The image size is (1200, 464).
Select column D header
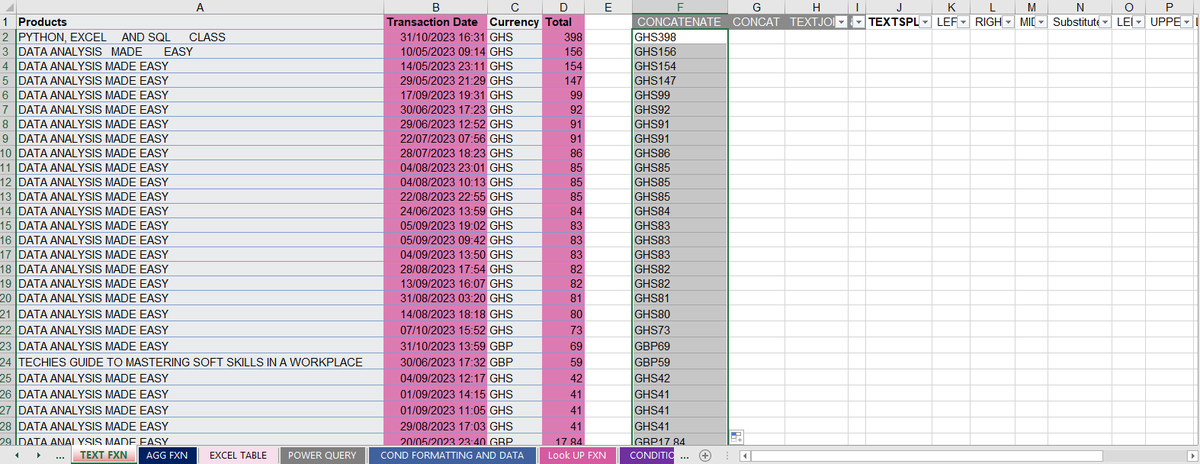coord(563,7)
